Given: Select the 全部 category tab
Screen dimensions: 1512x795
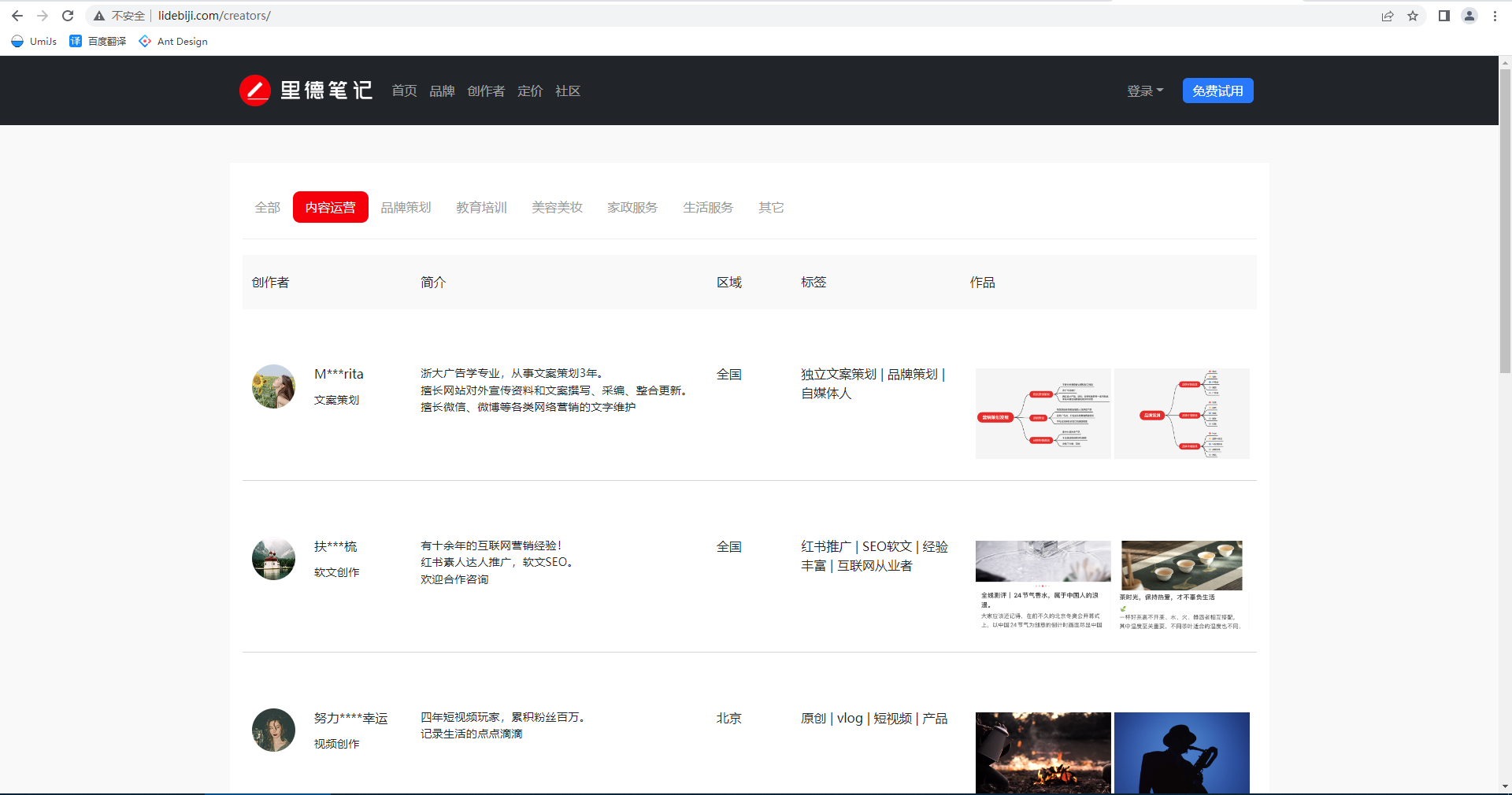Looking at the screenshot, I should click(x=268, y=207).
